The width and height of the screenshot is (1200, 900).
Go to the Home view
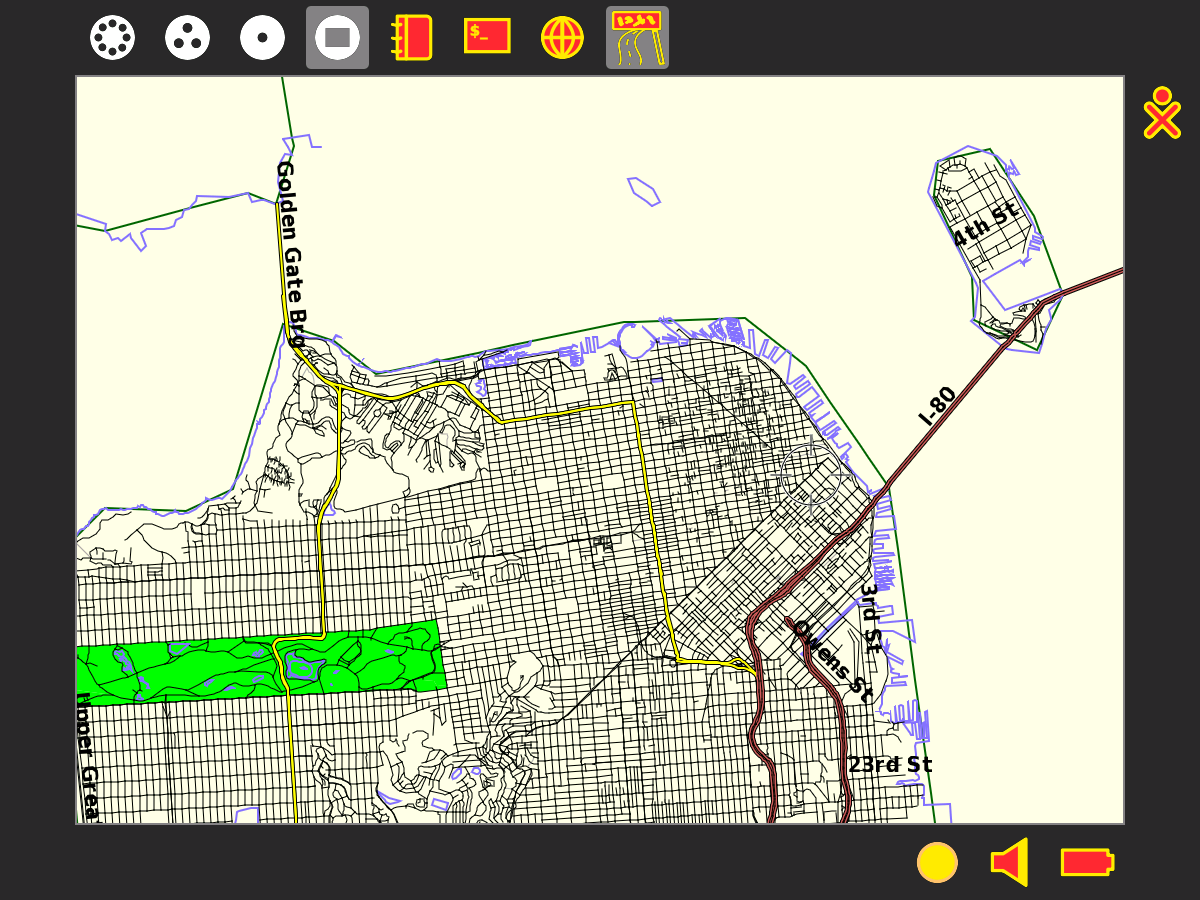coord(262,38)
